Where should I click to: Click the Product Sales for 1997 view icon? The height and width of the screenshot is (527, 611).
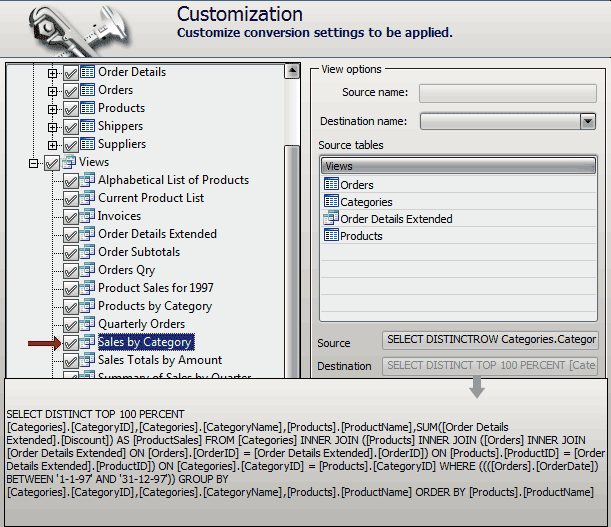click(87, 288)
